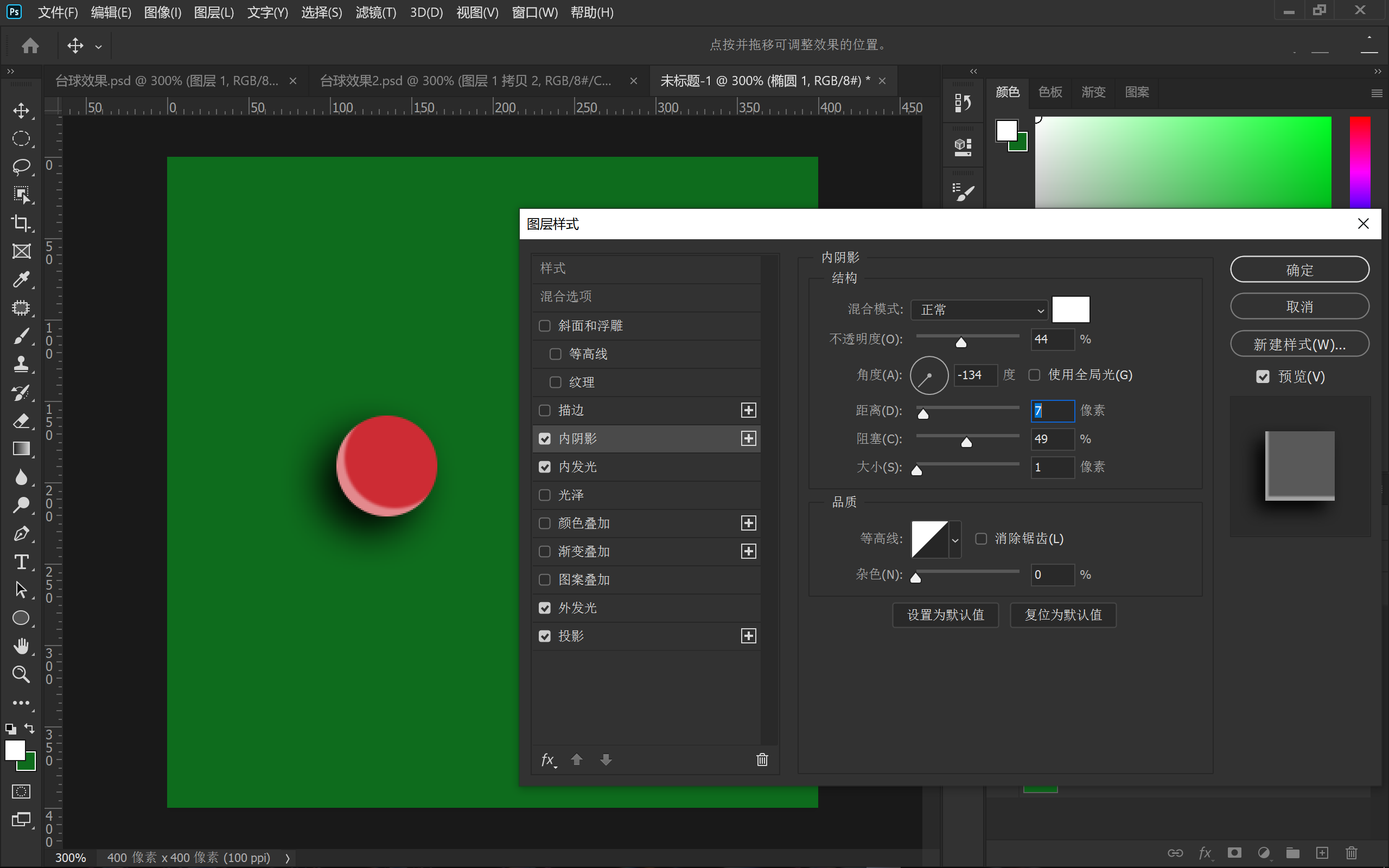Add another 投影 with its plus button
The height and width of the screenshot is (868, 1389).
pyautogui.click(x=748, y=636)
